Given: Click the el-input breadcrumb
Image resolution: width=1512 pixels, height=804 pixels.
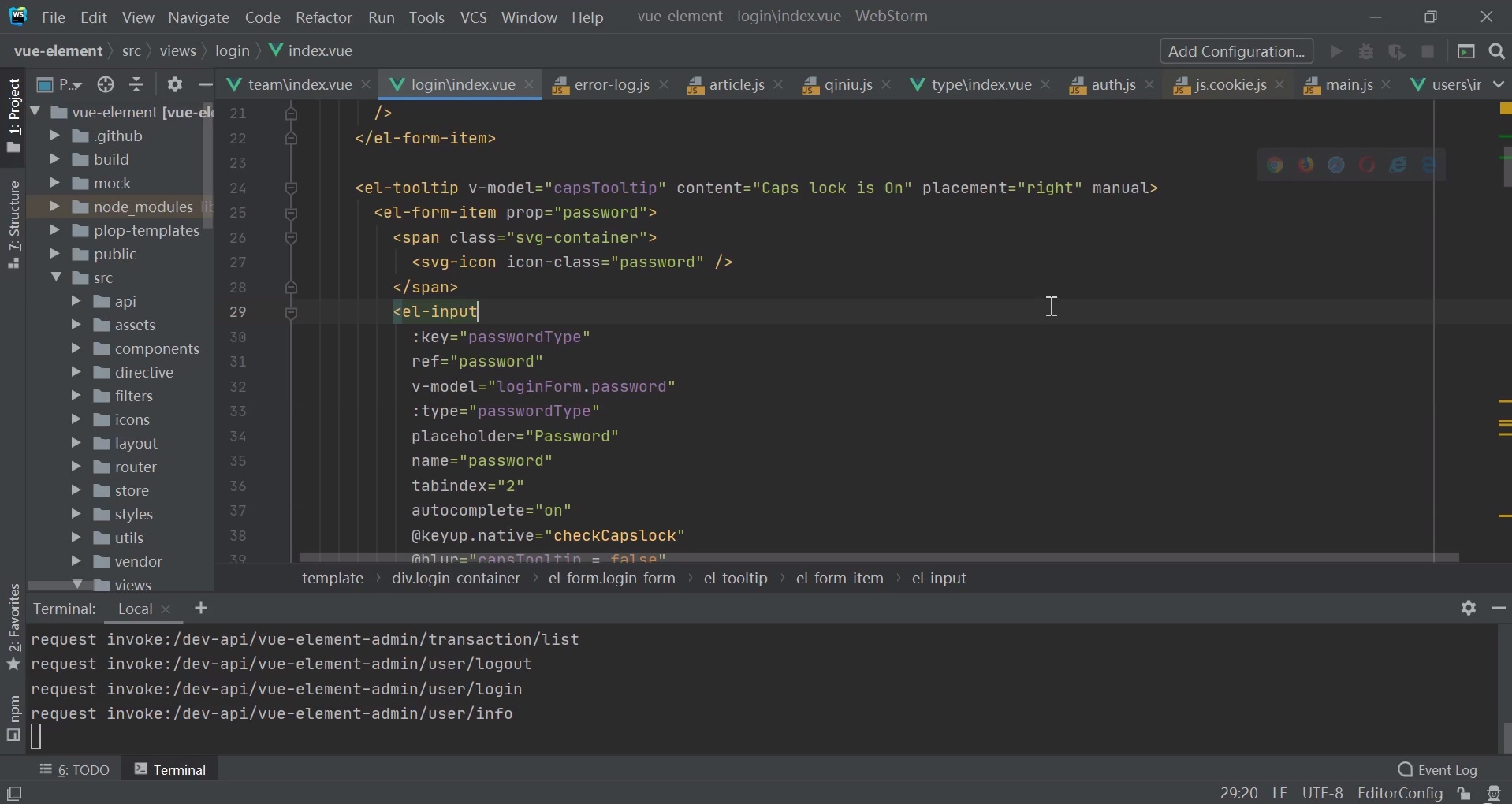Looking at the screenshot, I should pos(939,579).
